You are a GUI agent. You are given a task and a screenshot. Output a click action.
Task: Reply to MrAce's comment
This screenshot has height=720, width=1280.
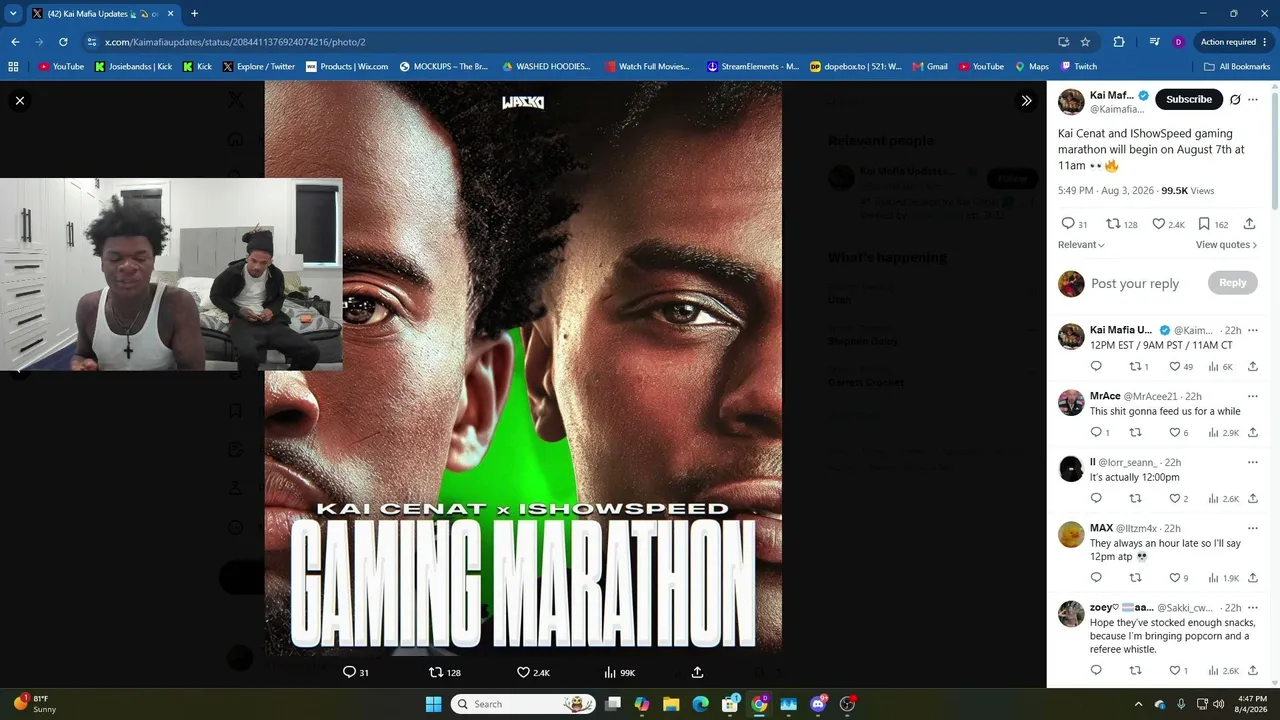coord(1100,433)
